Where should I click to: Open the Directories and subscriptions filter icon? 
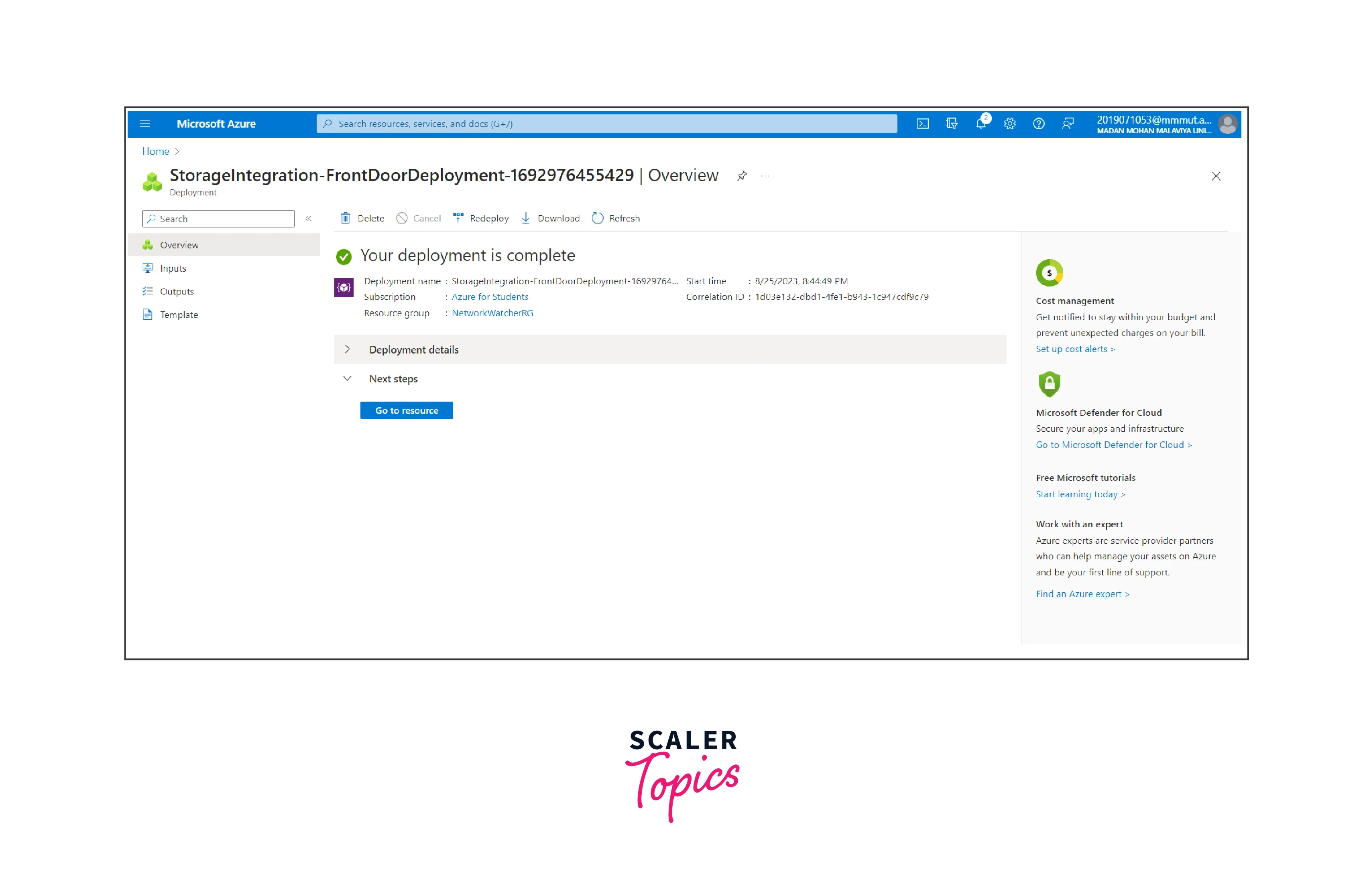click(952, 124)
